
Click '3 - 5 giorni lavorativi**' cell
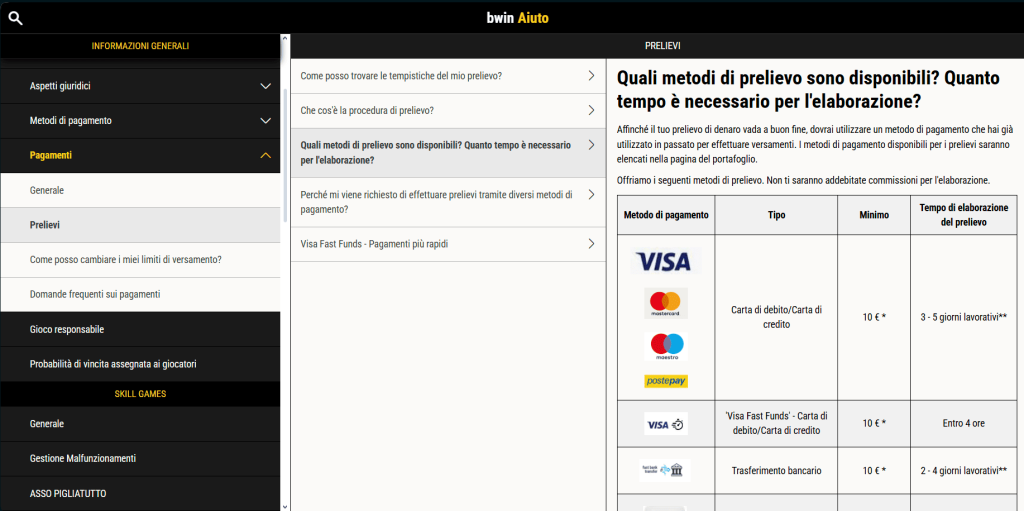click(x=963, y=317)
